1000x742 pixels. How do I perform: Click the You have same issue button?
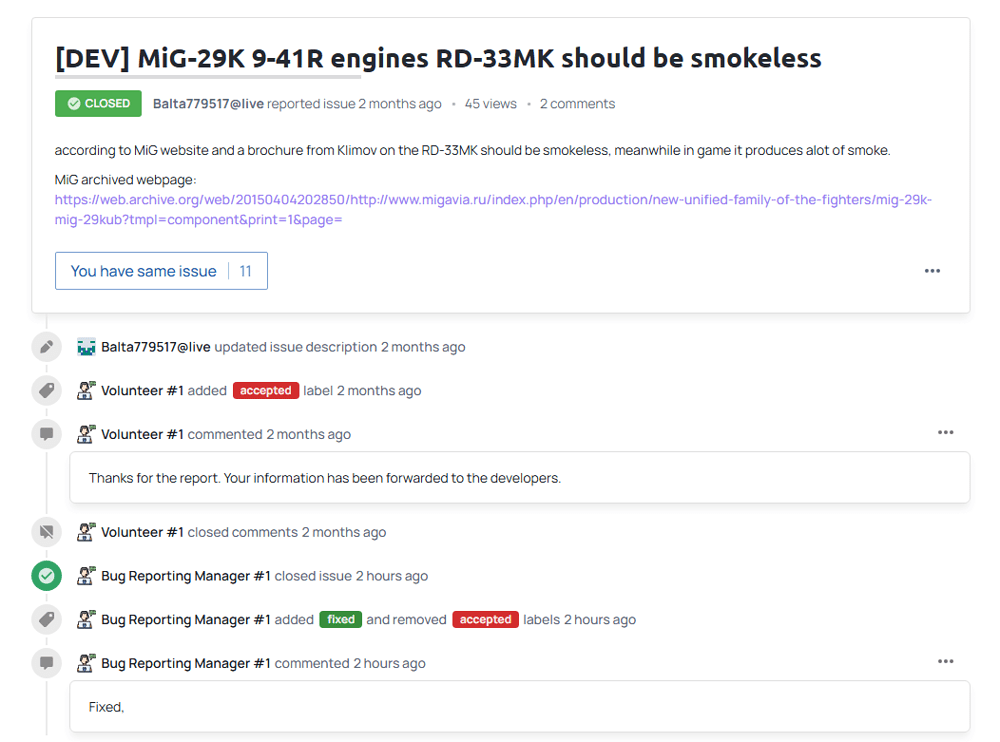(x=161, y=271)
